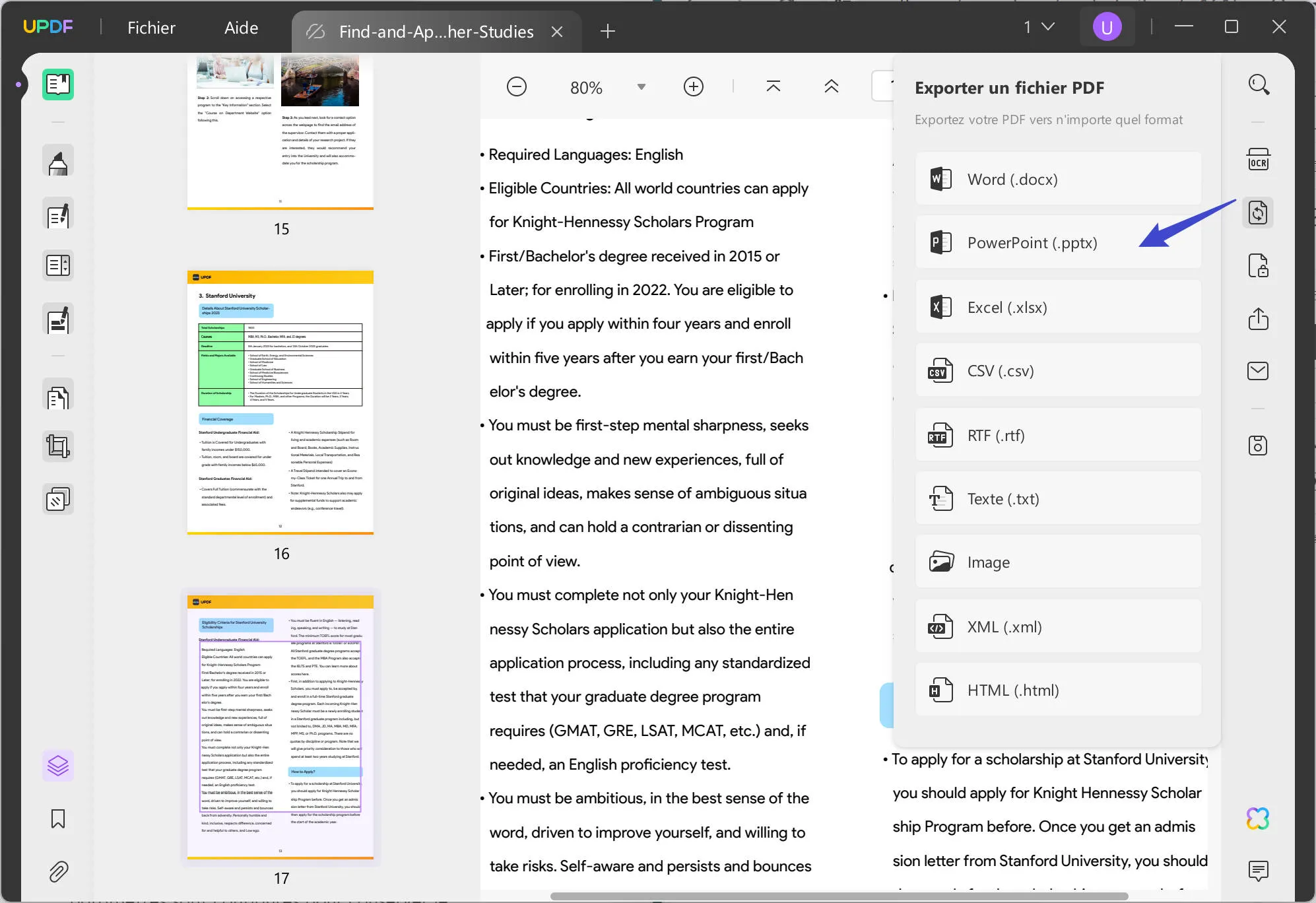Open the bookmarks panel icon
The width and height of the screenshot is (1316, 903).
coord(58,819)
